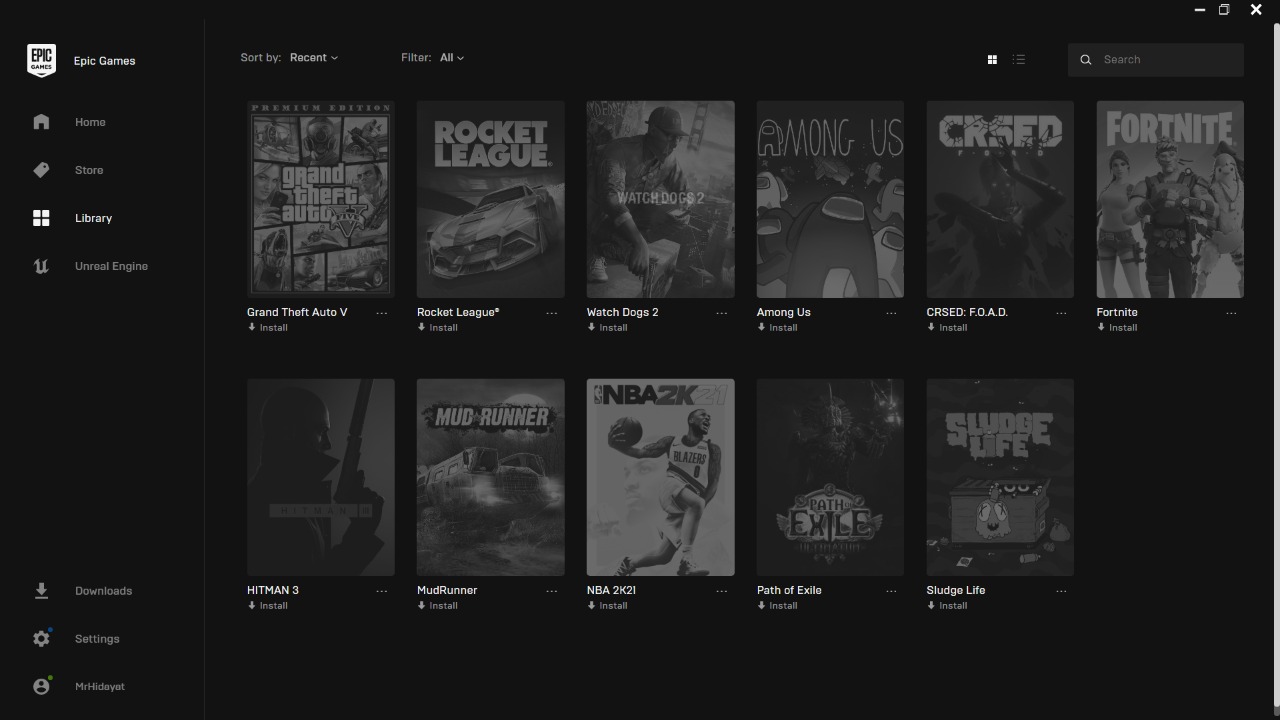Open Rocket League three-dot options

pyautogui.click(x=552, y=313)
